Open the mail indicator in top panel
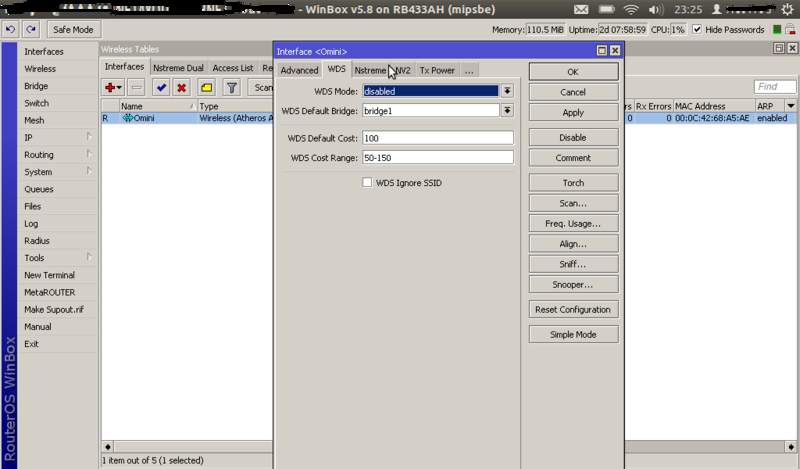The width and height of the screenshot is (800, 469). 581,9
